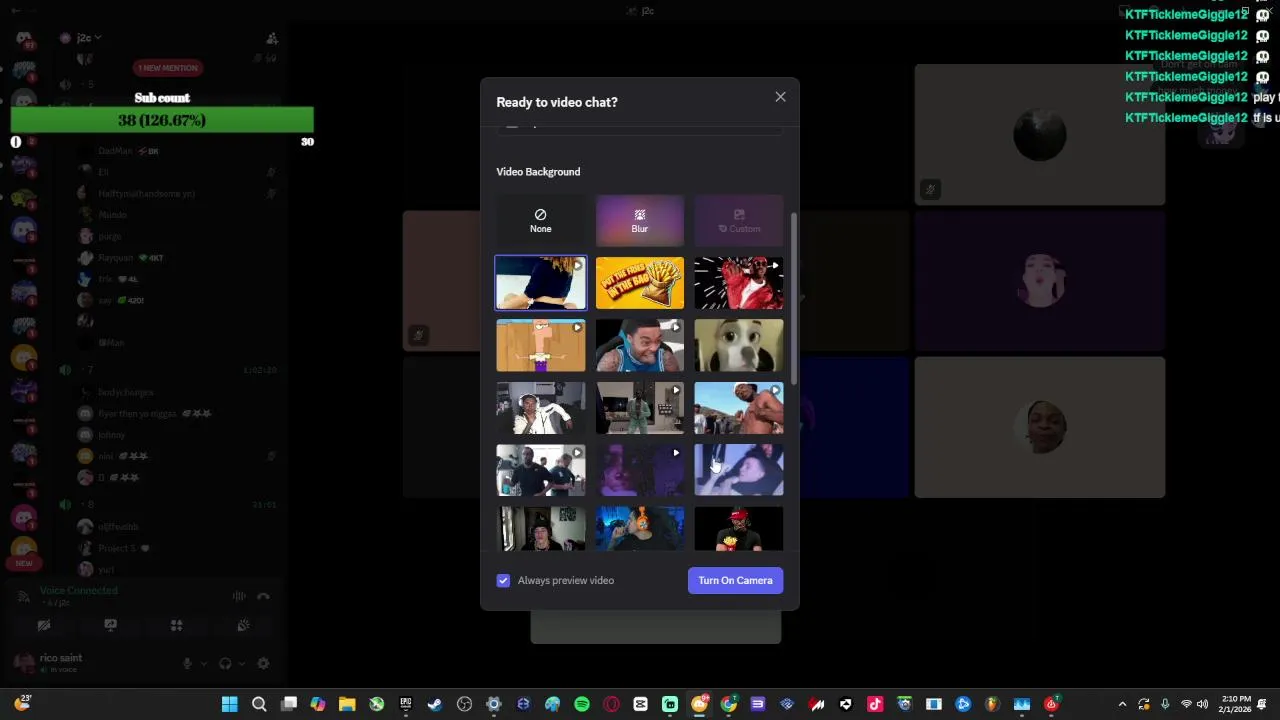Open the soundboard icon in voice panel

click(x=243, y=625)
